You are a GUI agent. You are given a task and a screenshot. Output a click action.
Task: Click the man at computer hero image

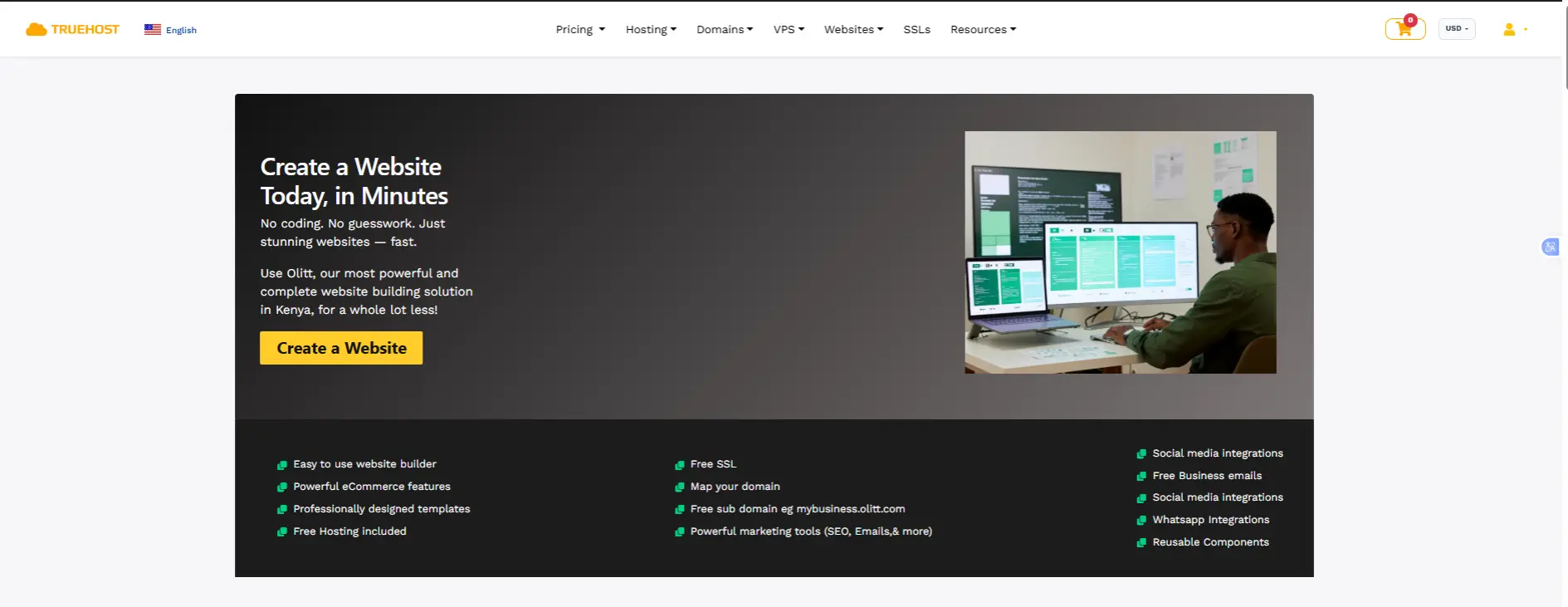(x=1120, y=252)
